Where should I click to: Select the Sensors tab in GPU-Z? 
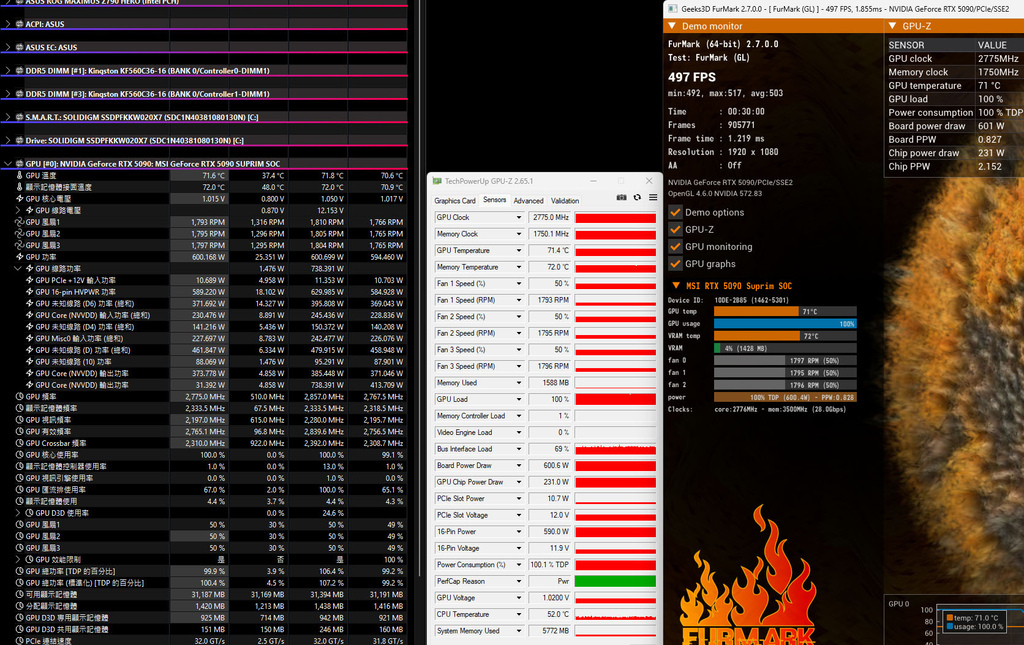[x=494, y=200]
